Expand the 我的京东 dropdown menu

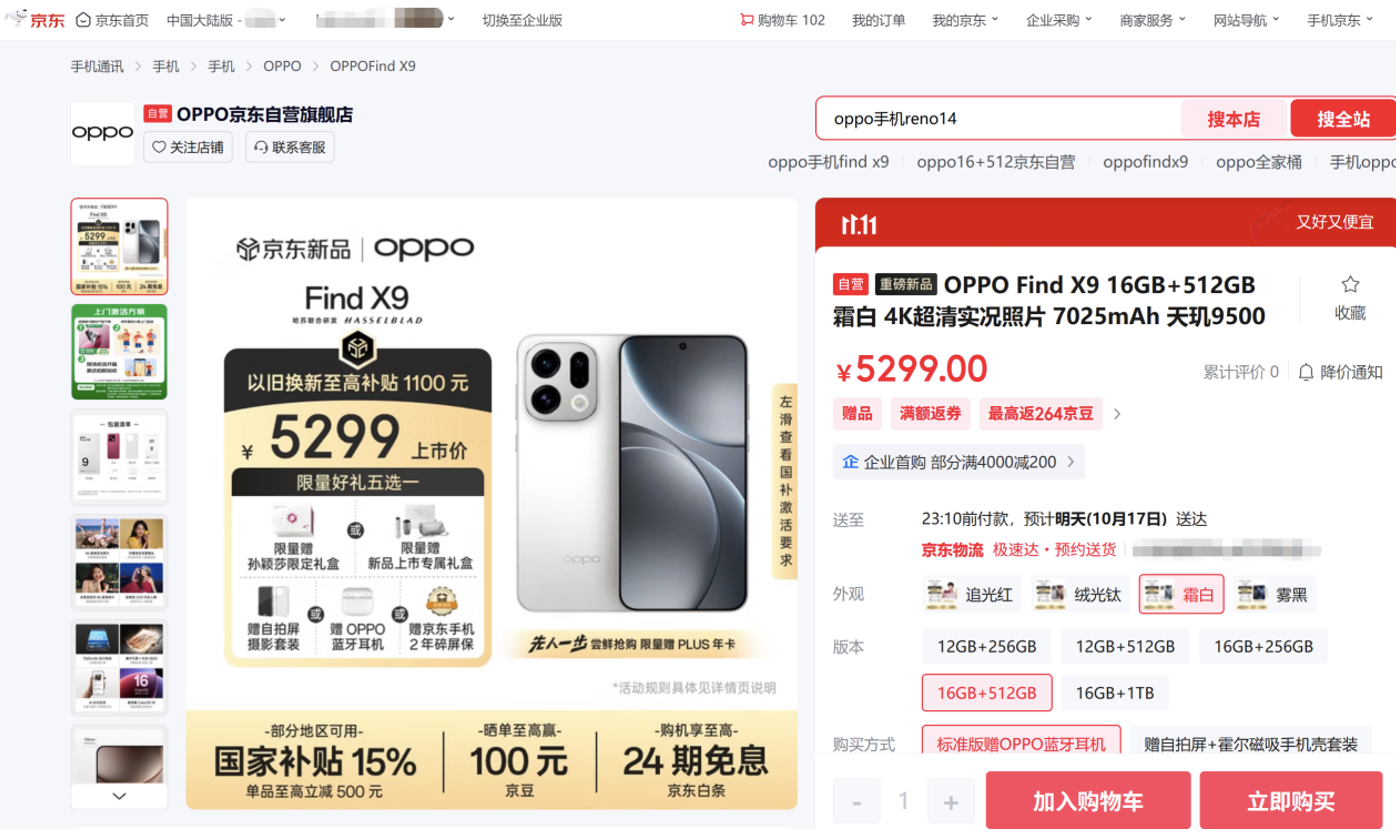[965, 20]
